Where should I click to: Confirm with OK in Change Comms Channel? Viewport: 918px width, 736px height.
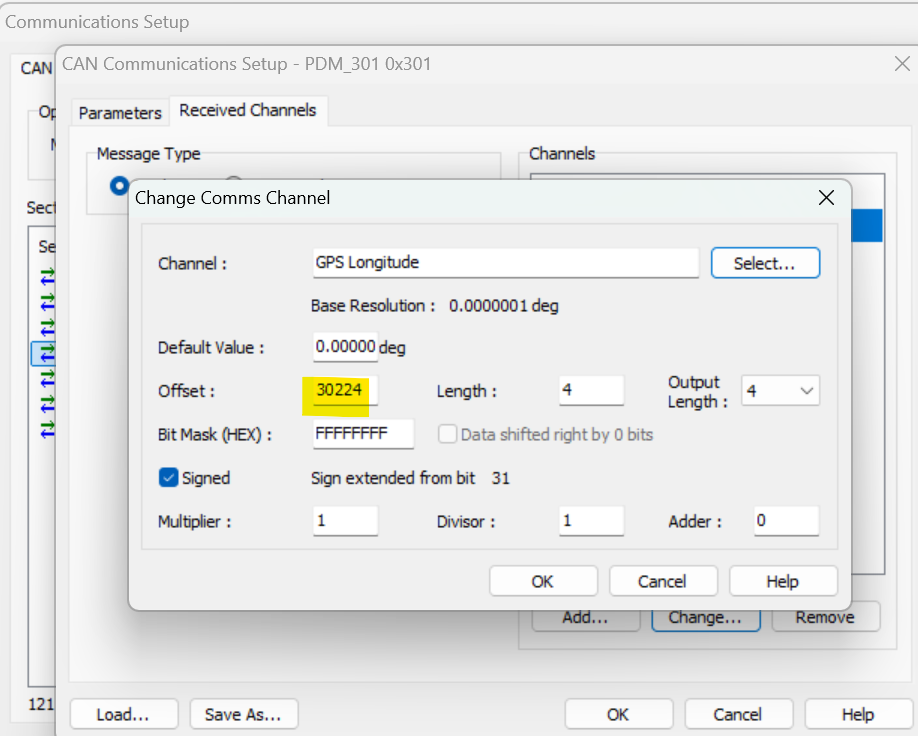(x=542, y=581)
